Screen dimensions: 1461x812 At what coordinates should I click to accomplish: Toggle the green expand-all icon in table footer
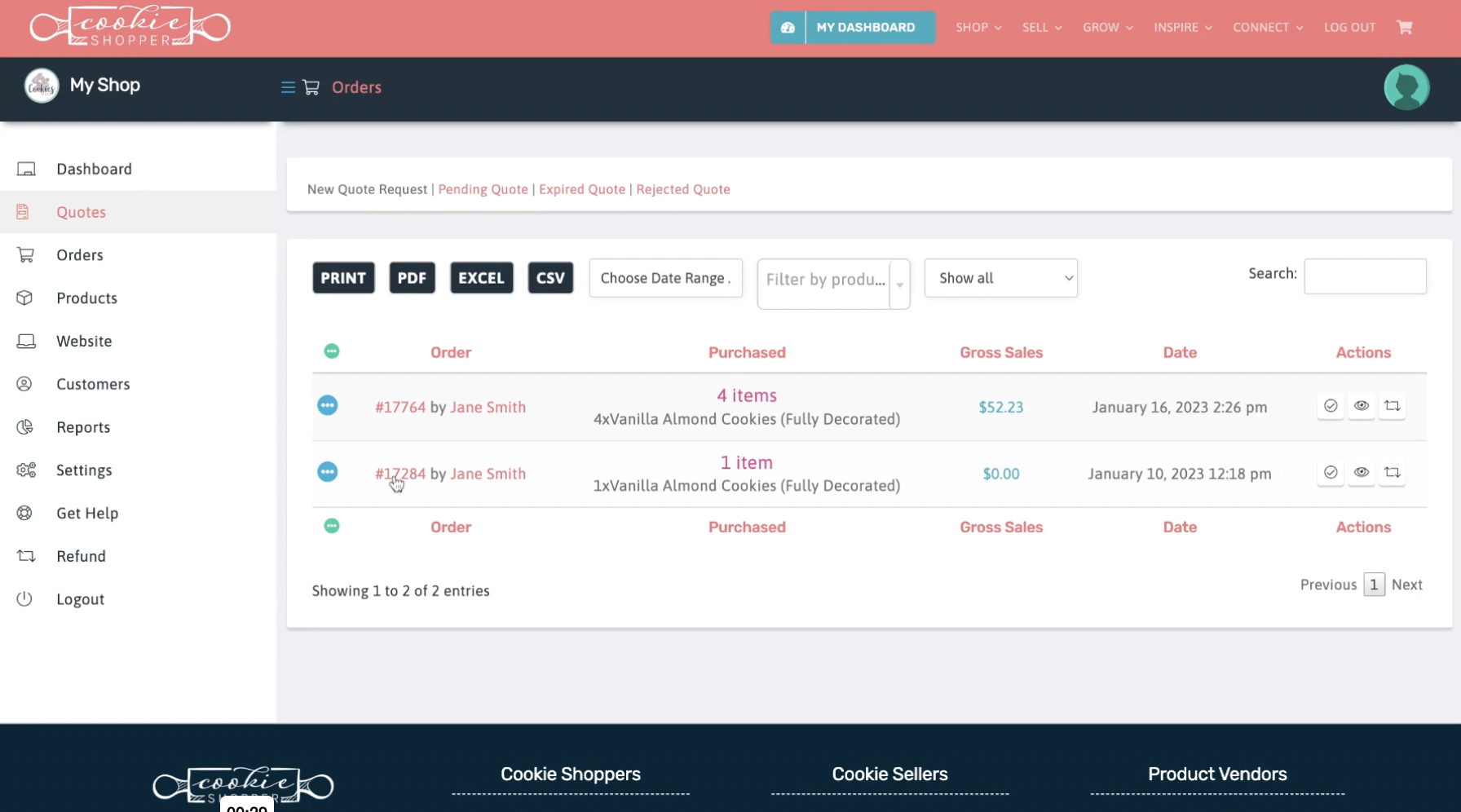[x=332, y=526]
